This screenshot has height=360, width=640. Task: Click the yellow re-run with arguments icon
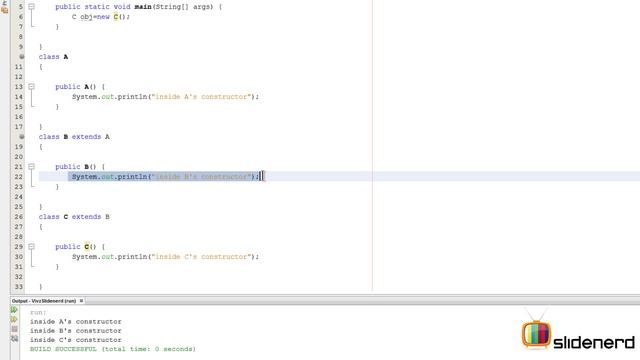[14, 319]
